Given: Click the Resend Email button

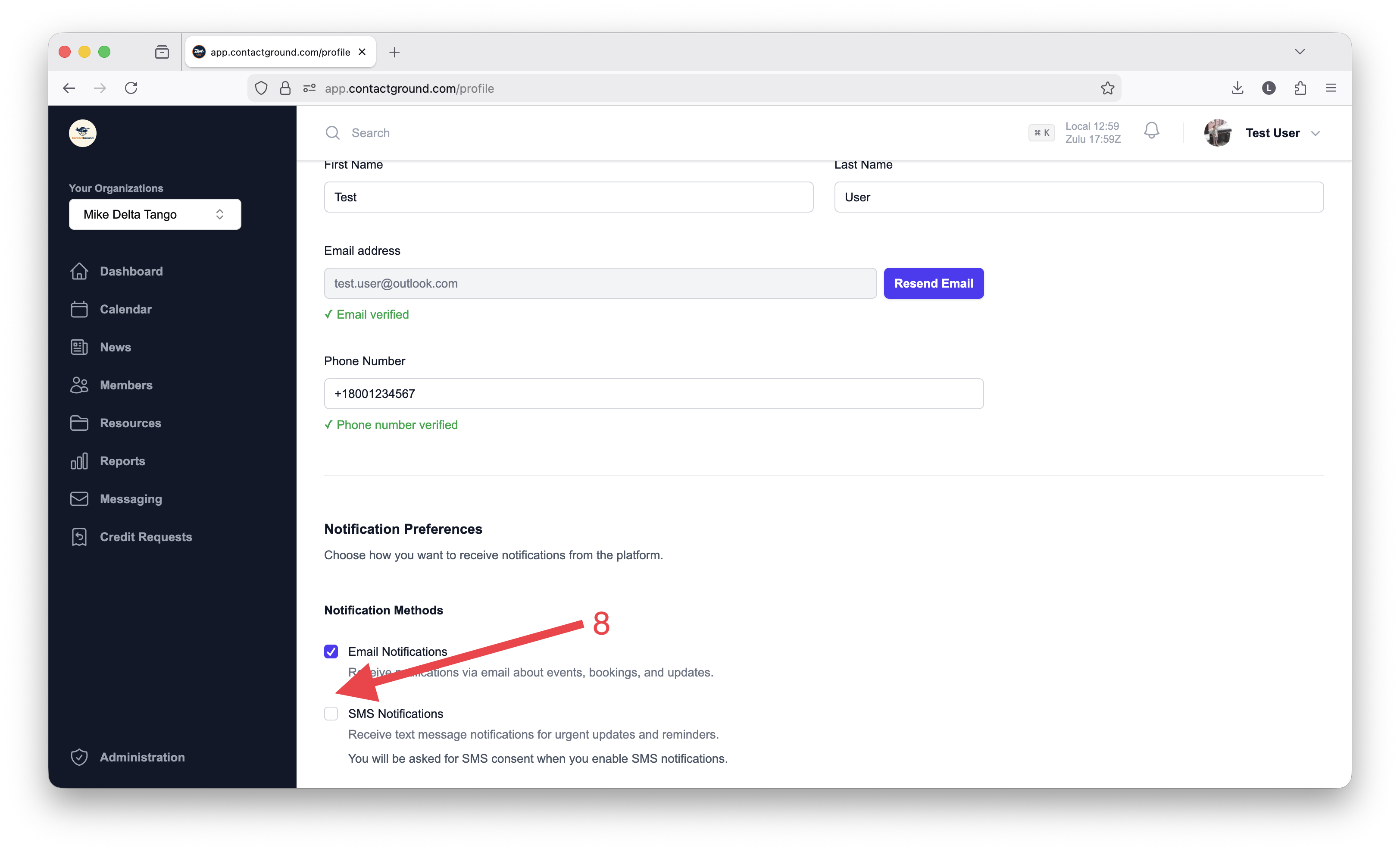Looking at the screenshot, I should tap(934, 283).
